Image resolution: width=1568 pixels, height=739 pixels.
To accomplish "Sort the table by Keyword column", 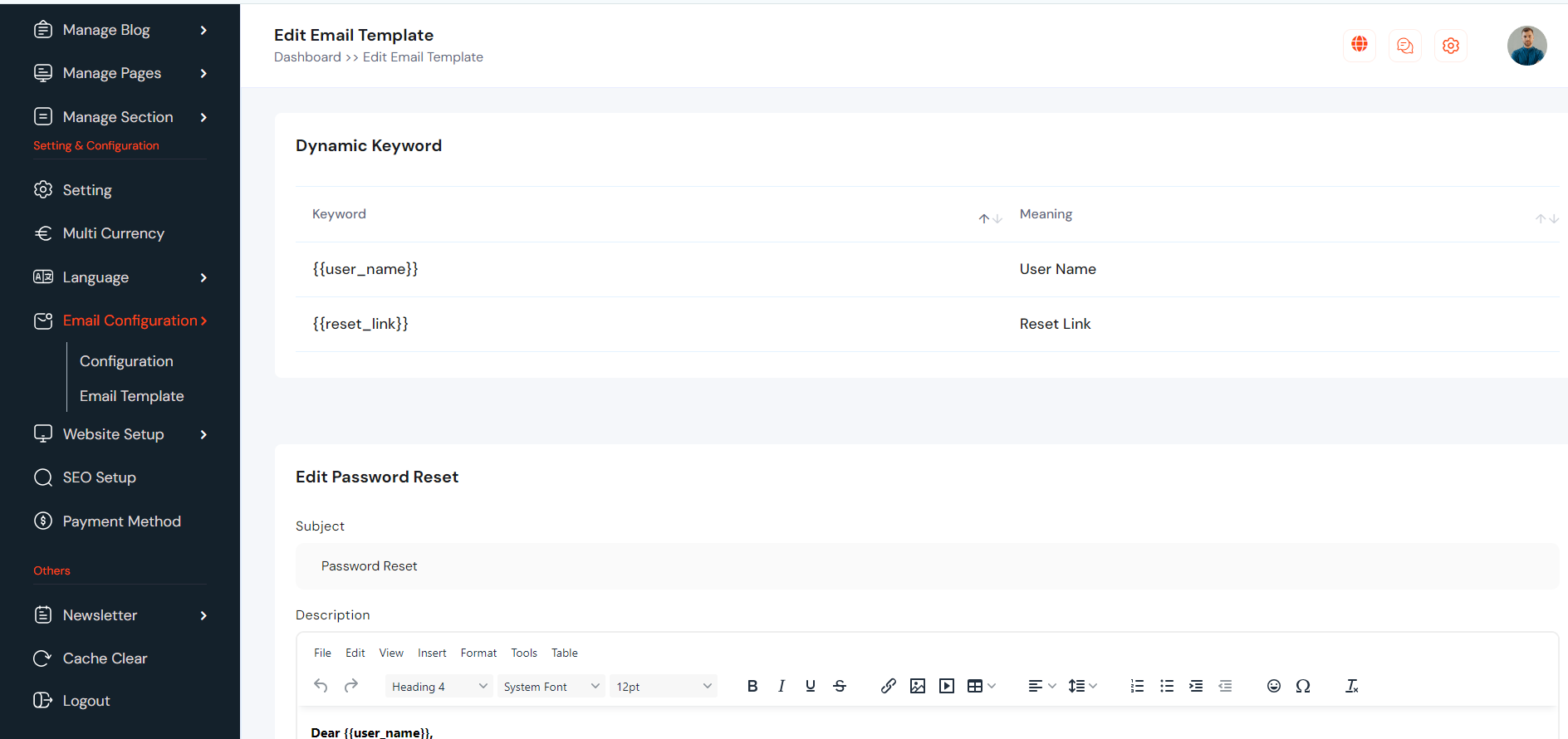I will pos(990,218).
